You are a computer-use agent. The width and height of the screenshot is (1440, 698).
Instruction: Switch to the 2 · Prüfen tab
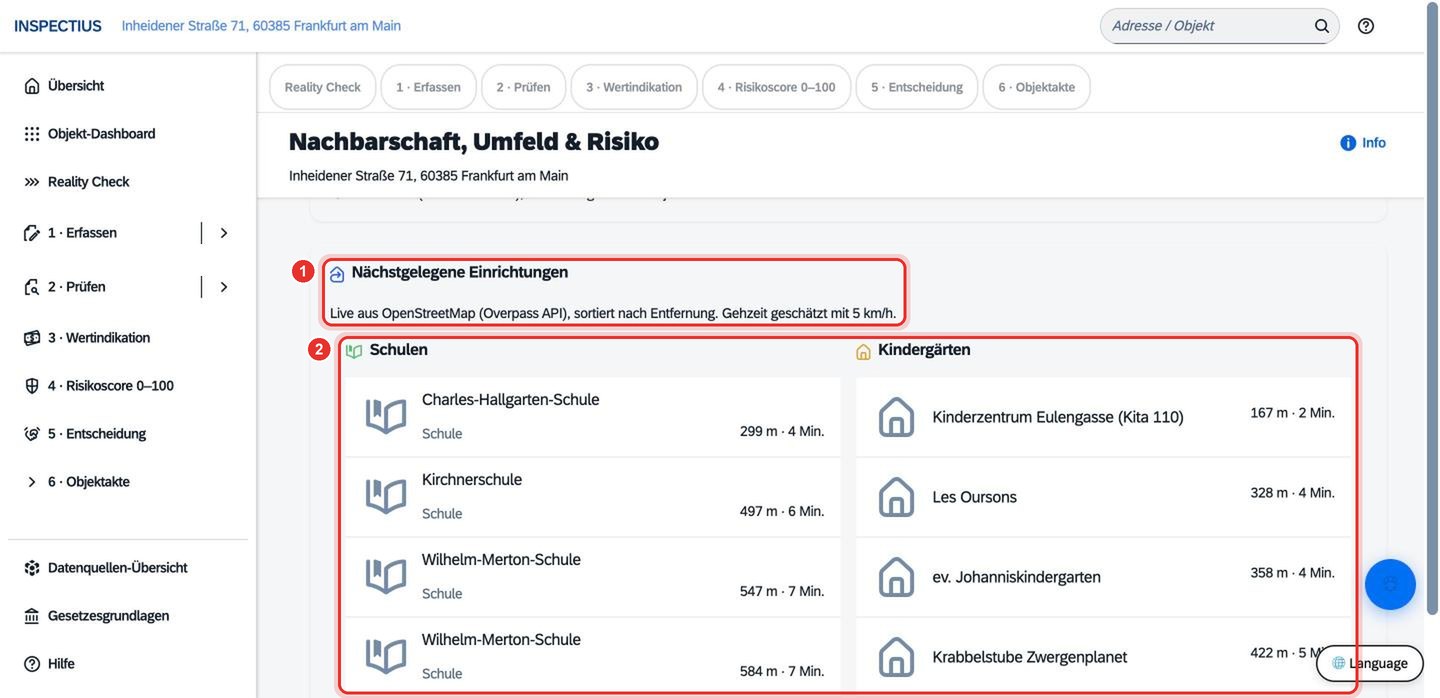(x=523, y=87)
